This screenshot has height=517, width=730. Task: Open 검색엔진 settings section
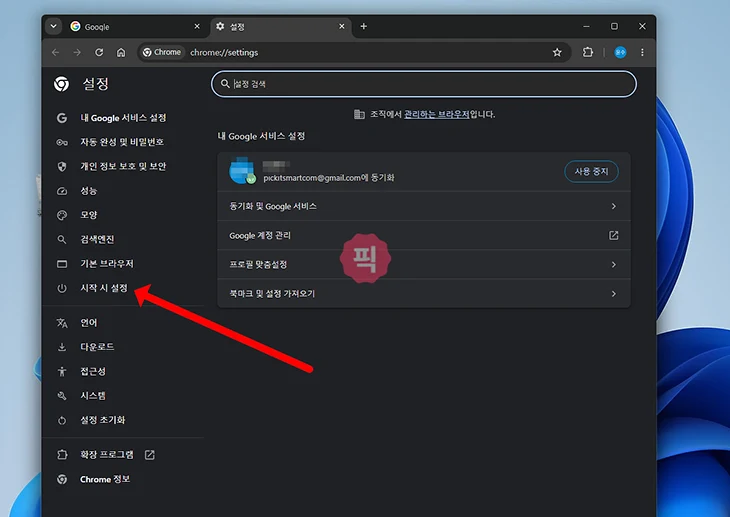pos(97,239)
